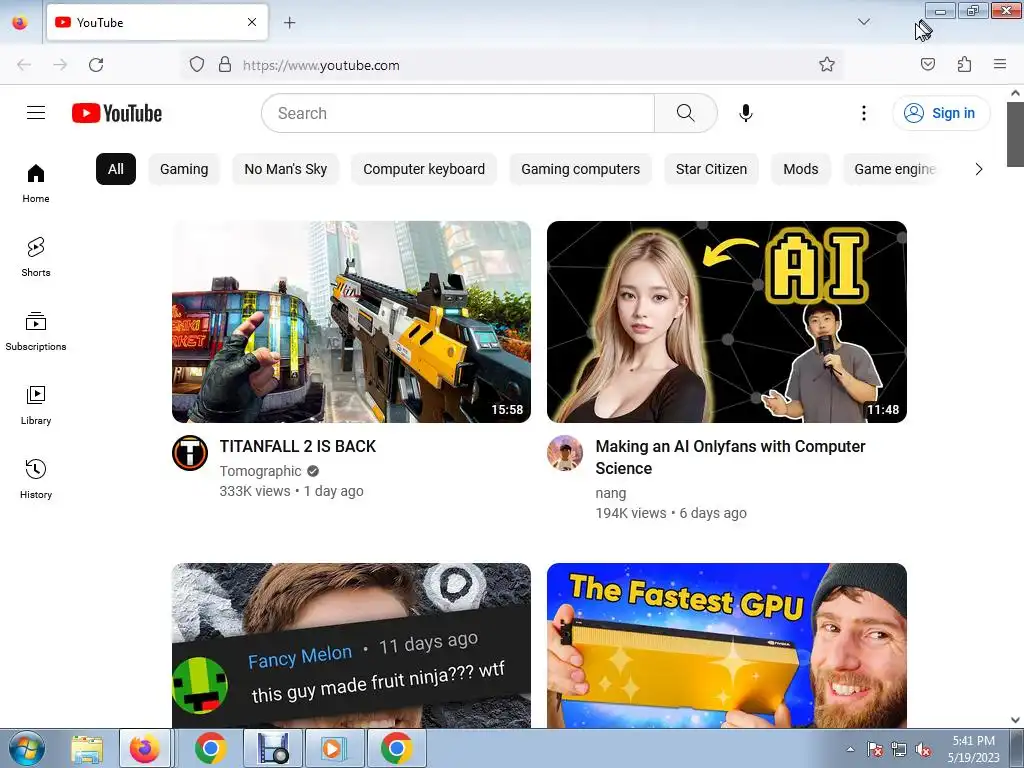Viewport: 1024px width, 768px height.
Task: Save to Pocket icon
Action: pyautogui.click(x=927, y=64)
